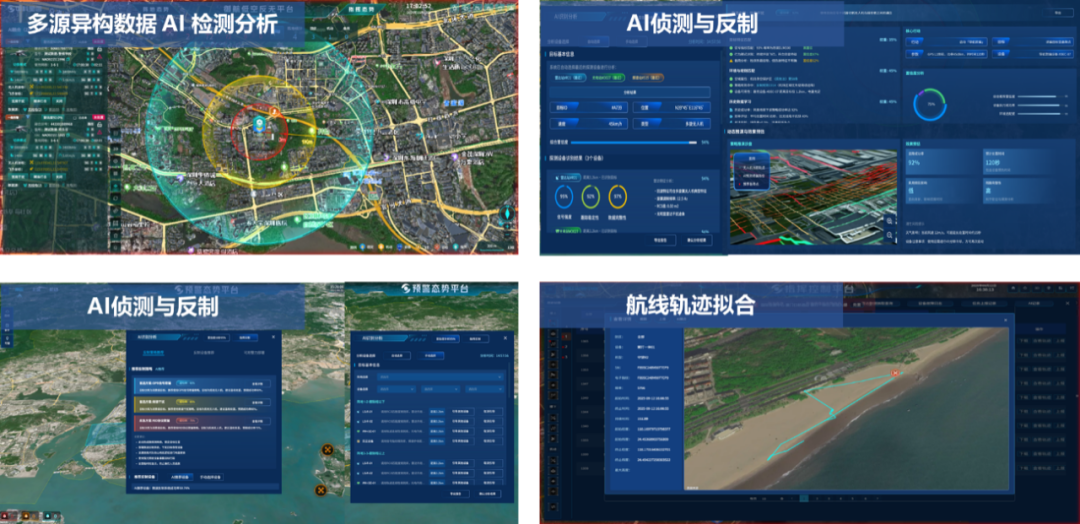
Task: Click the 确认分析结果 button at the panel bottom
Action: point(696,239)
